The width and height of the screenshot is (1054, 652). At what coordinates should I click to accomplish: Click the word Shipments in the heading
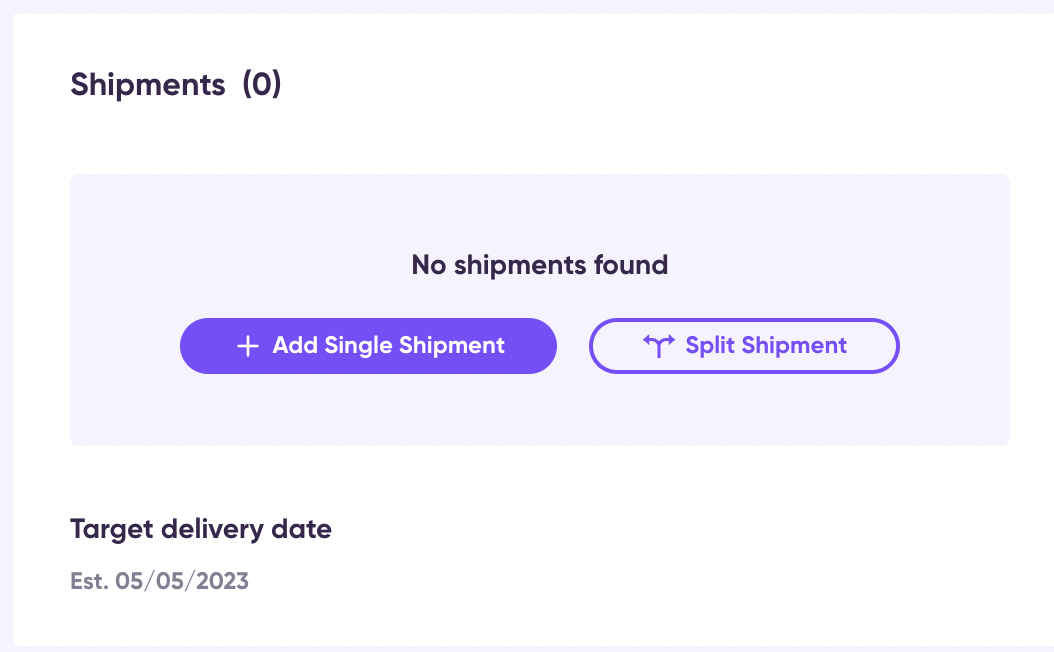[x=148, y=85]
